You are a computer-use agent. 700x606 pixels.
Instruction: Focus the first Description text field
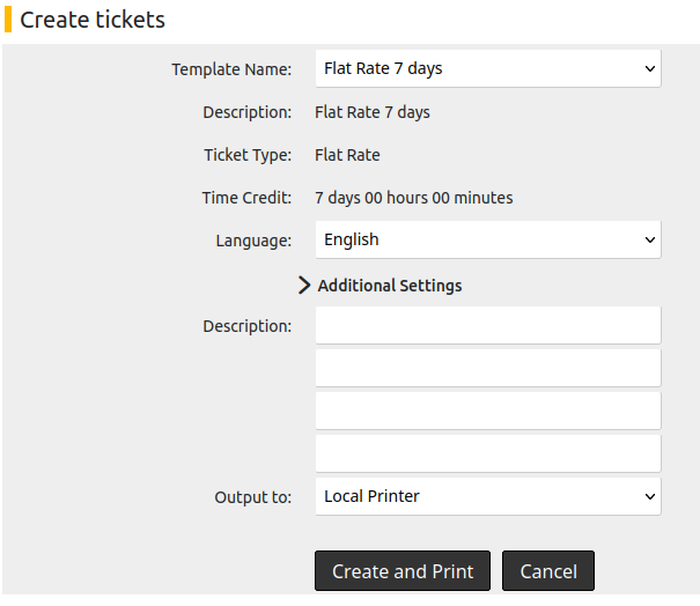click(487, 326)
